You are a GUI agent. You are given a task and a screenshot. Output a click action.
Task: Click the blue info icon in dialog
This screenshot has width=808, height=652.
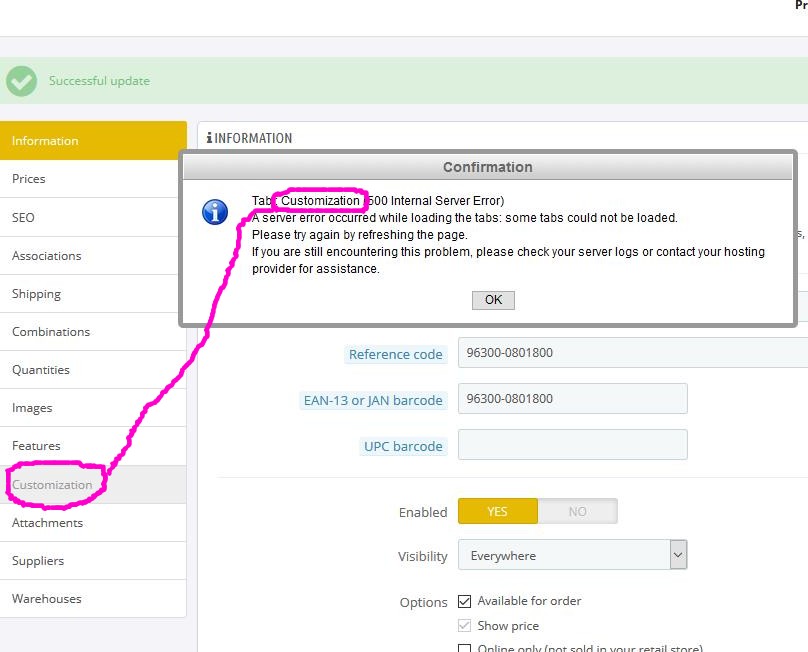215,212
